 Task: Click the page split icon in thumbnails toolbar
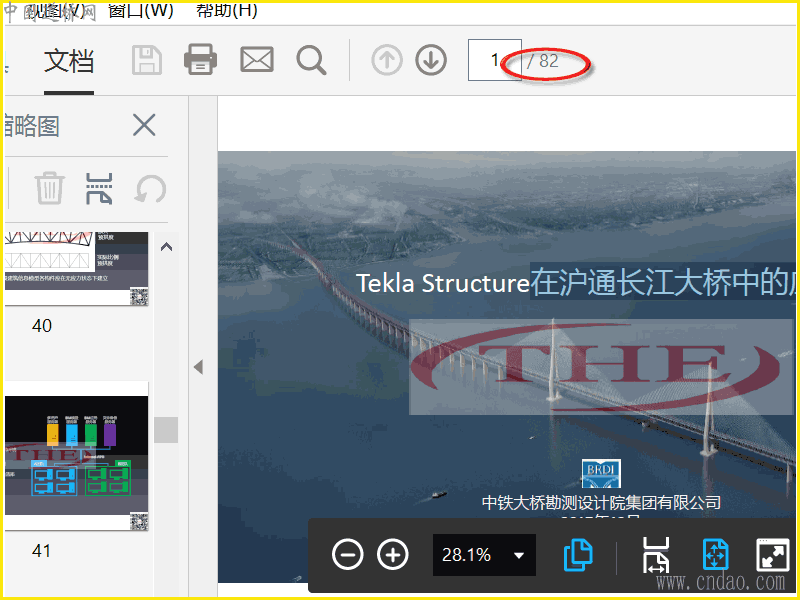(x=99, y=188)
